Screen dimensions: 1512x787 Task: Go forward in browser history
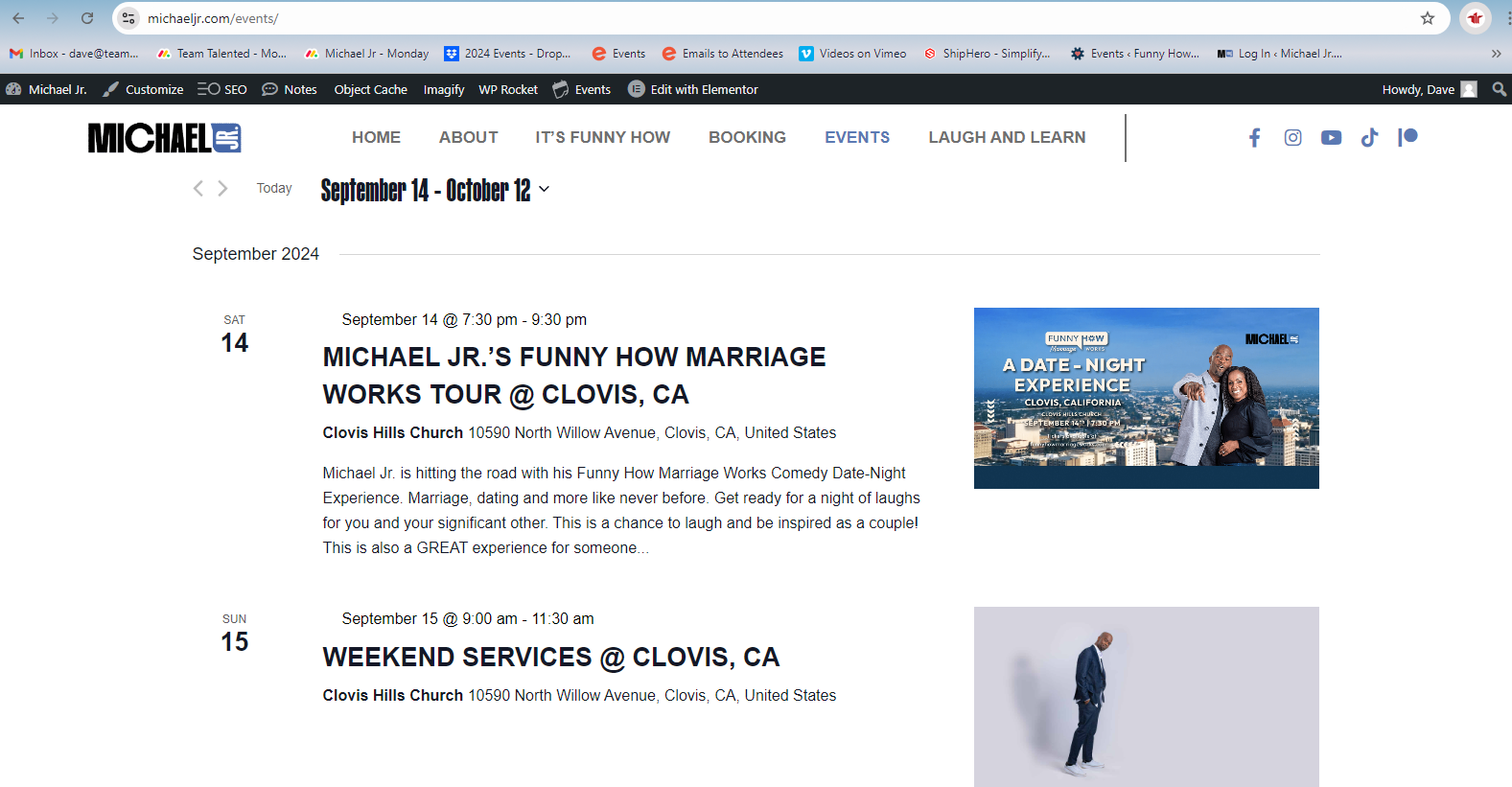point(53,18)
